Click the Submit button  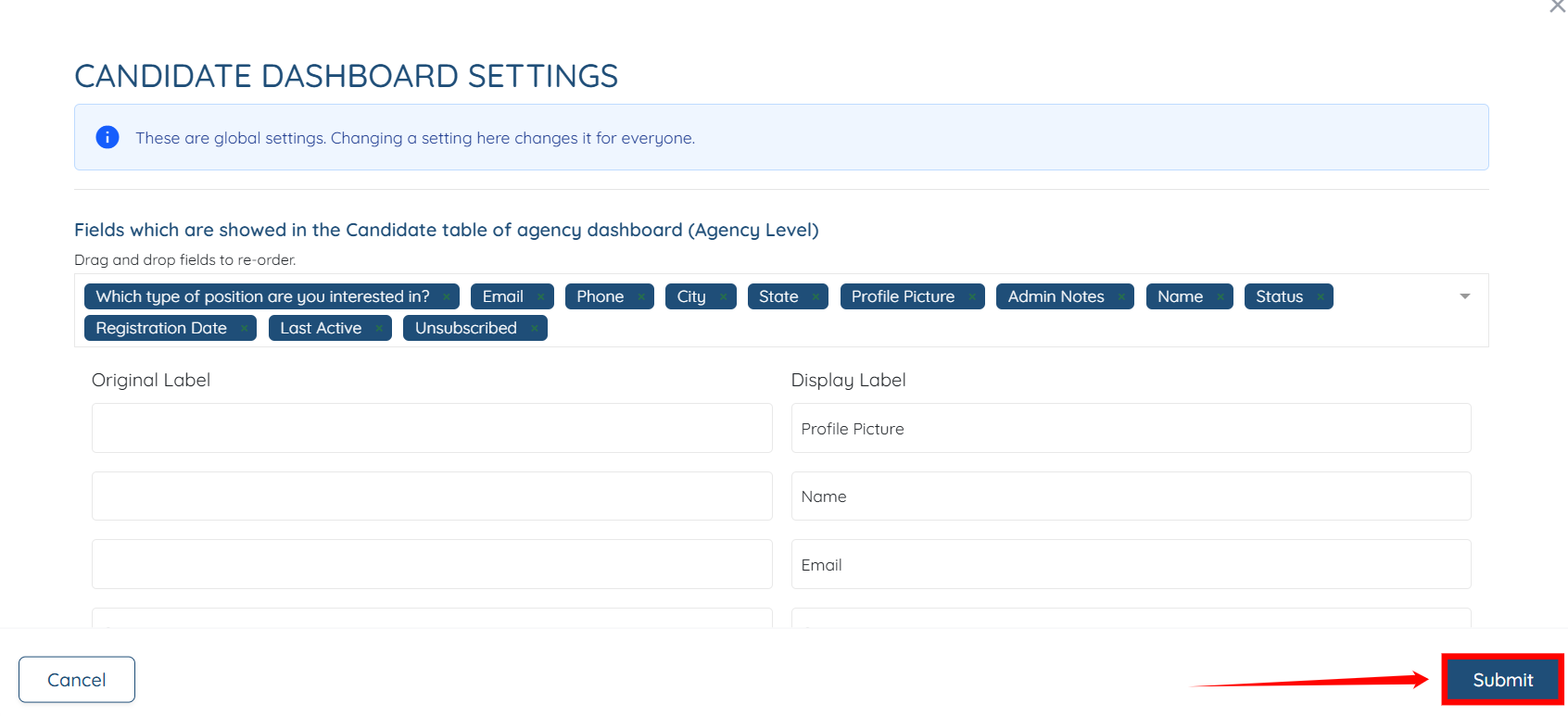(1502, 680)
